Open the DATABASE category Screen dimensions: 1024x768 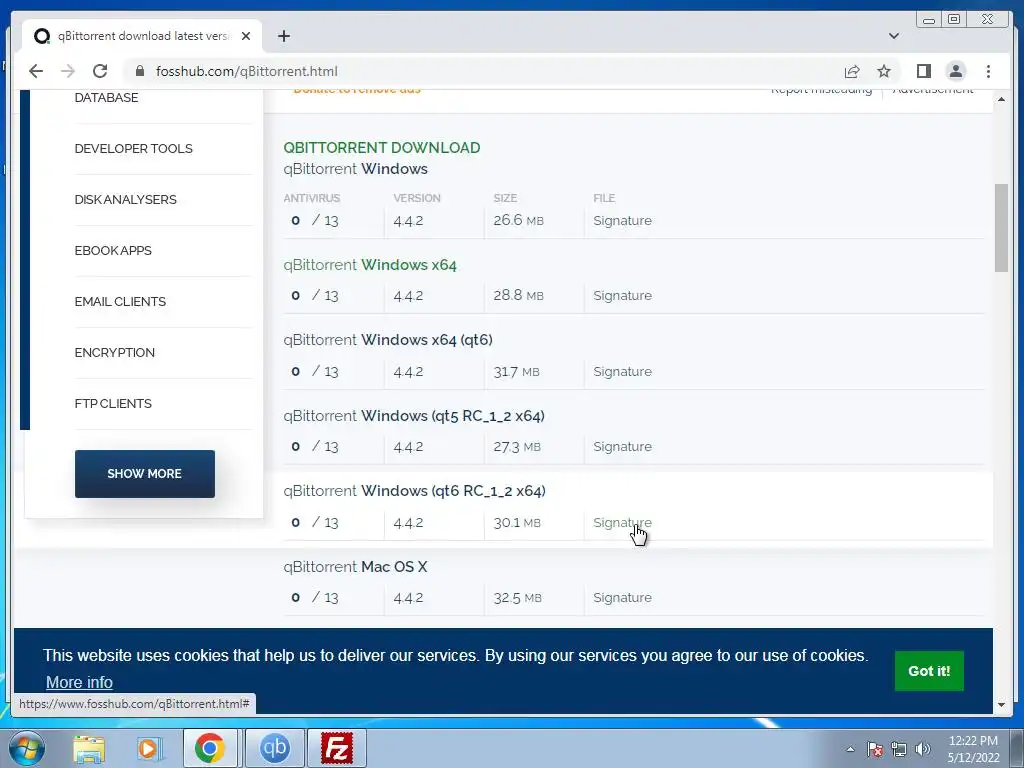tap(106, 98)
